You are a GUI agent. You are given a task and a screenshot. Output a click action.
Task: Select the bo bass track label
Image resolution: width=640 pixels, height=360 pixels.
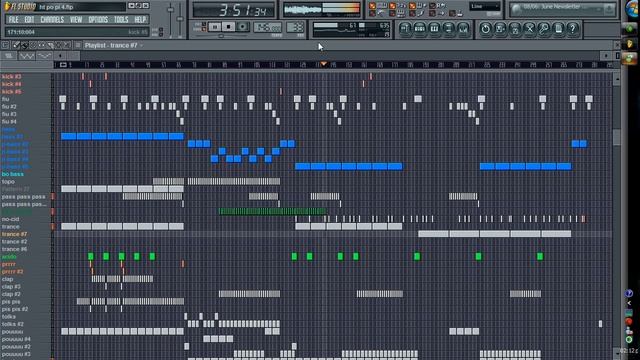point(13,174)
